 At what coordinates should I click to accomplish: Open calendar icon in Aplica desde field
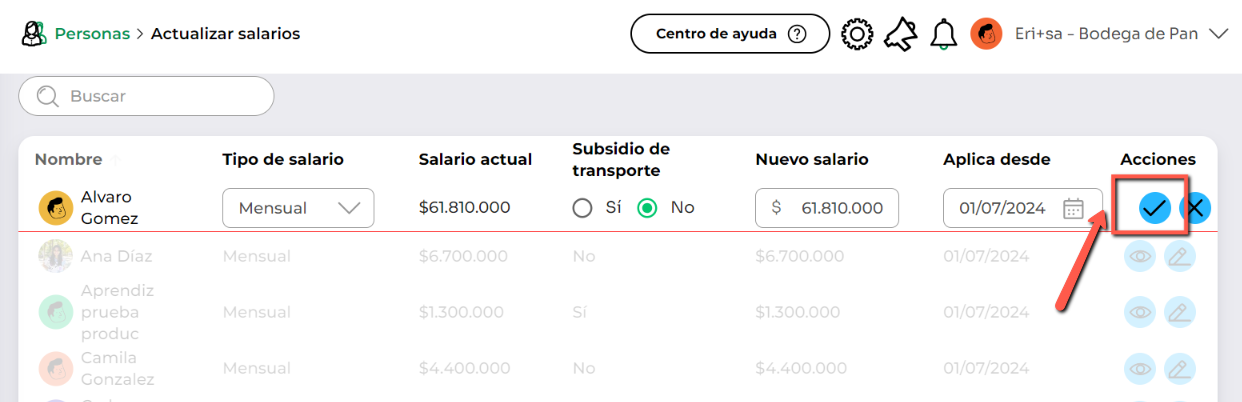point(1073,208)
